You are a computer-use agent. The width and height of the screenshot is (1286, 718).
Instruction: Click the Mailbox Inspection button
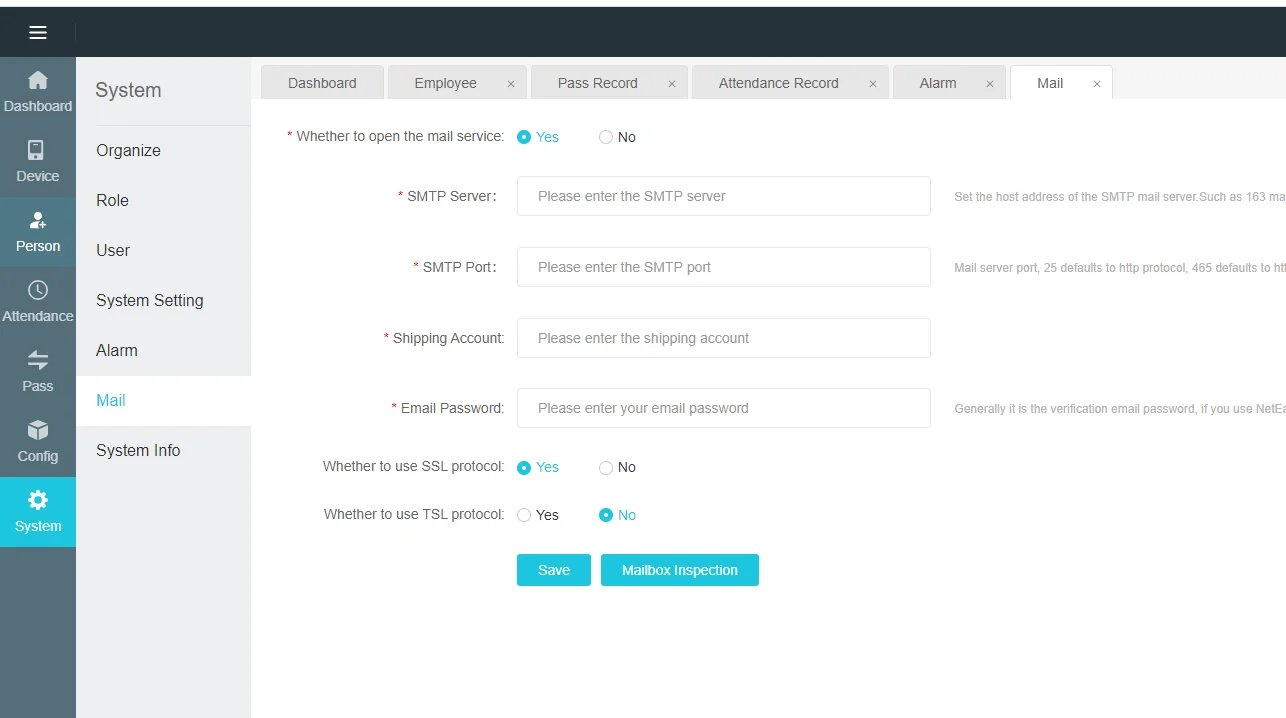[679, 570]
